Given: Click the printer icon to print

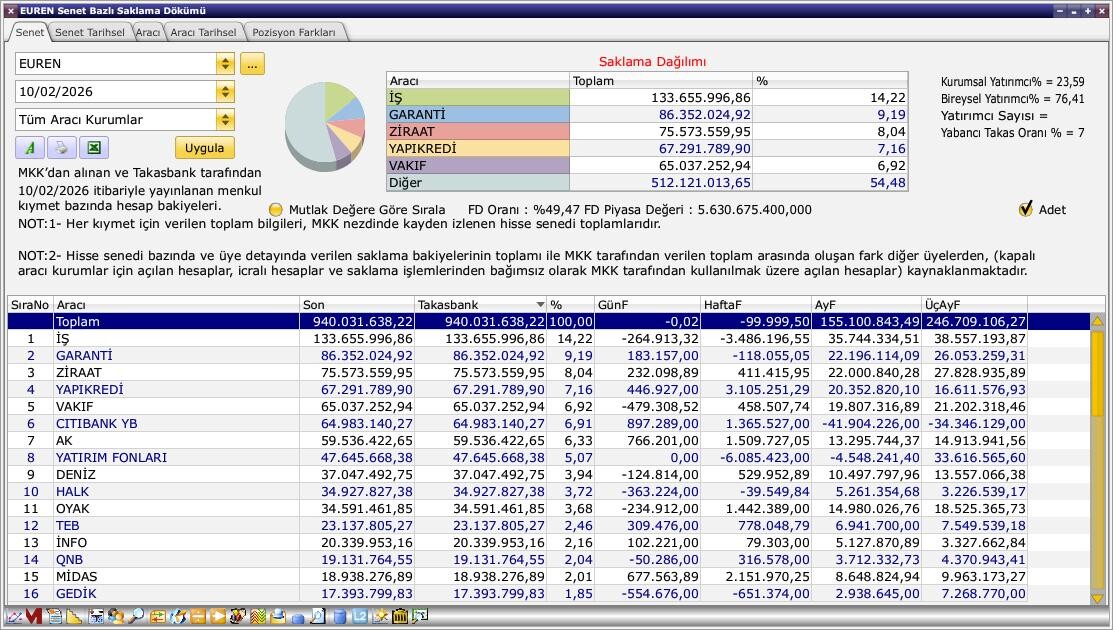Looking at the screenshot, I should click(61, 148).
